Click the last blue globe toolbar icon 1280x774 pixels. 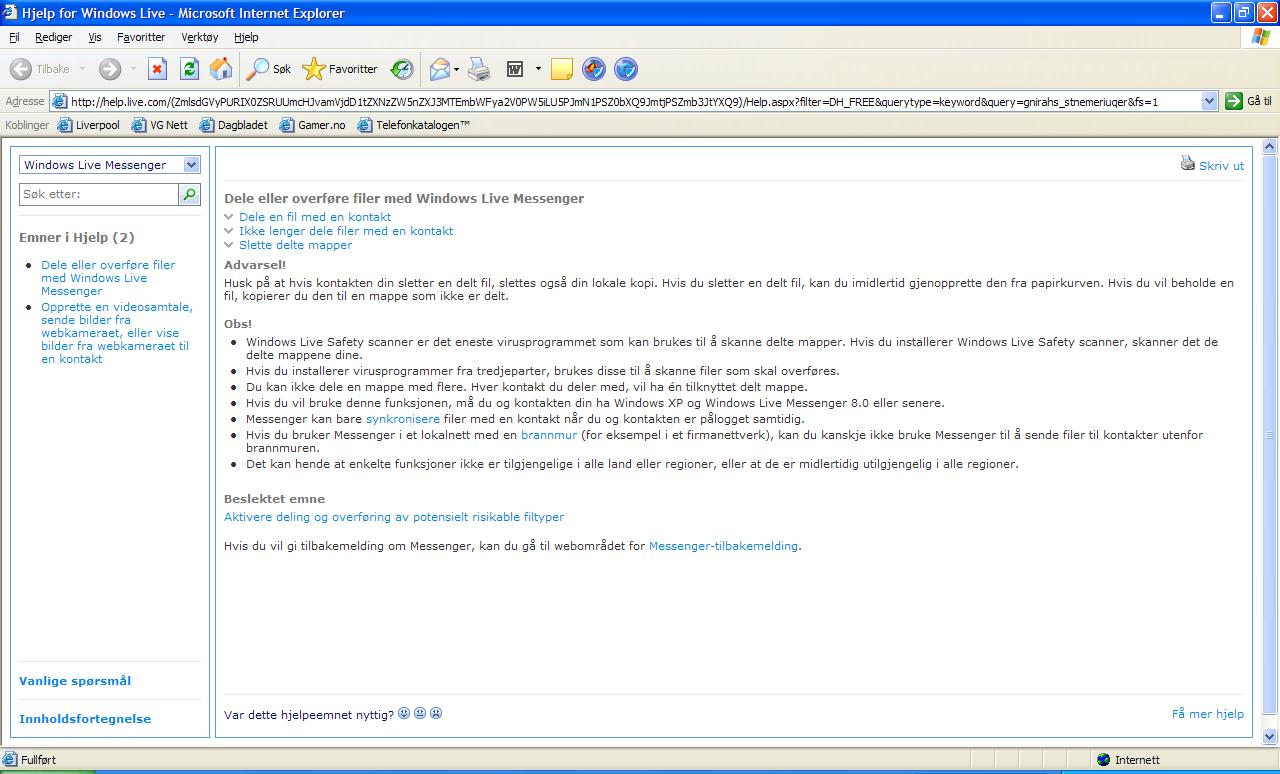626,69
